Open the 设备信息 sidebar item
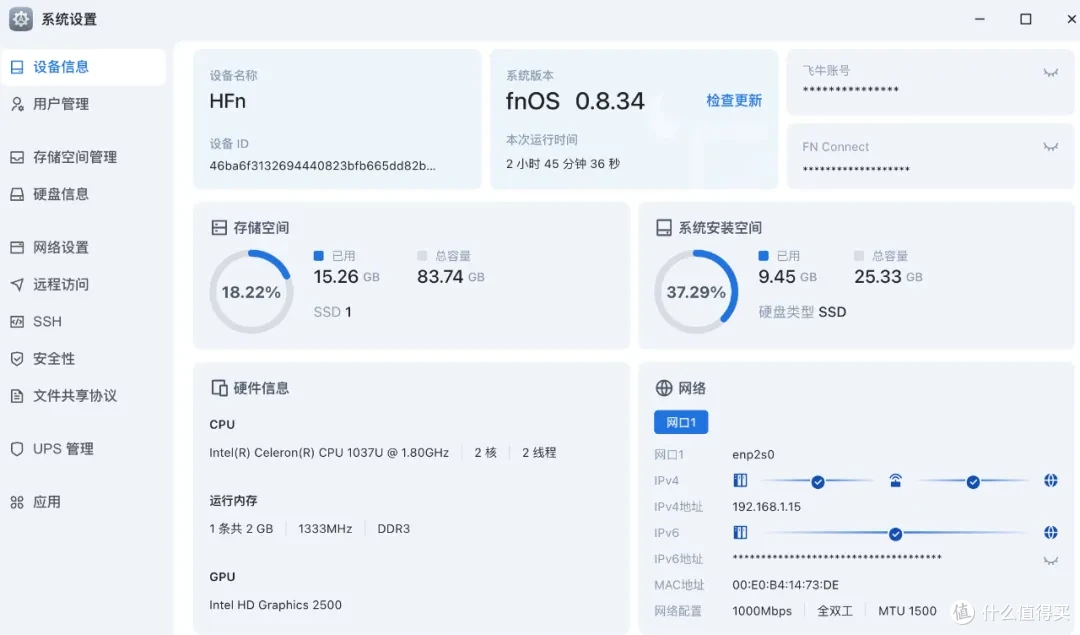1080x635 pixels. [83, 67]
